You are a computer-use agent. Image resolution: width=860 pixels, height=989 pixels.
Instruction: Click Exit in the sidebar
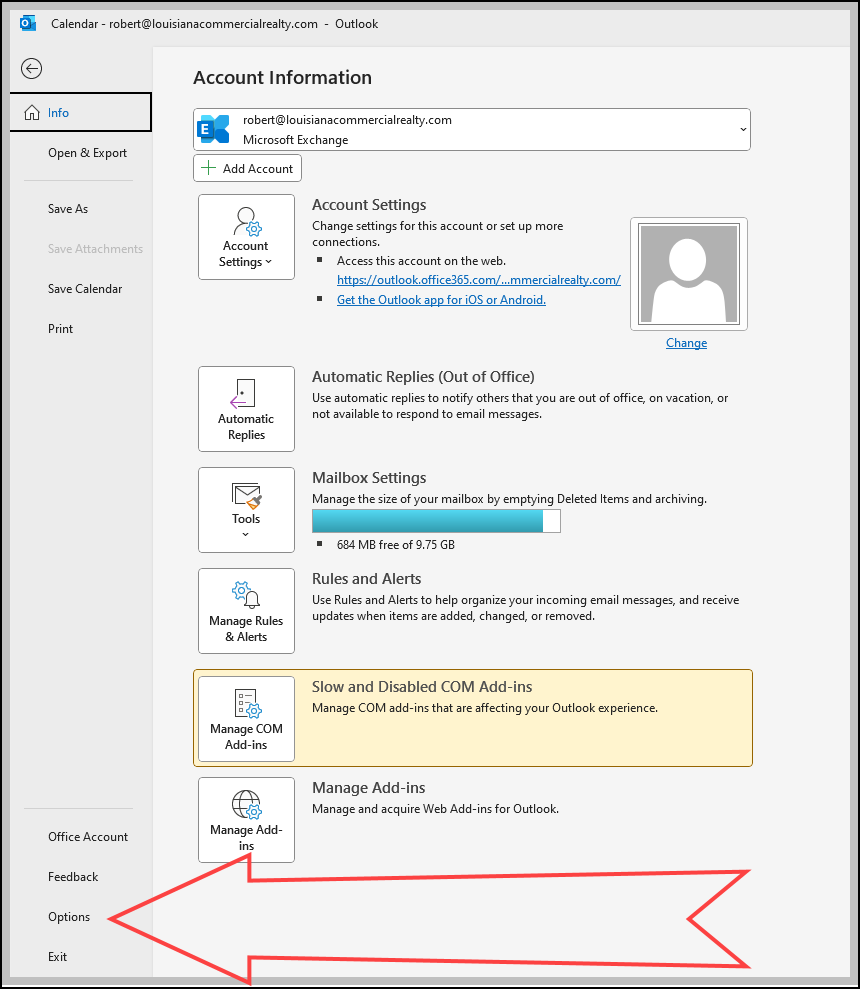tap(57, 957)
